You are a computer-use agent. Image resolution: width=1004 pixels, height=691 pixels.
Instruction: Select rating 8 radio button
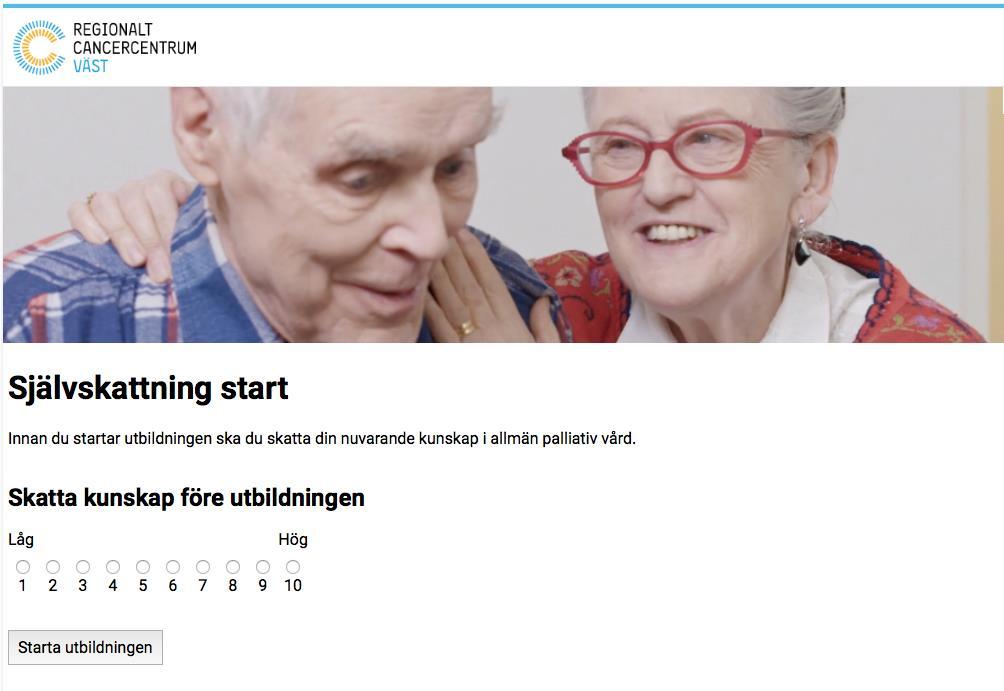pyautogui.click(x=233, y=567)
